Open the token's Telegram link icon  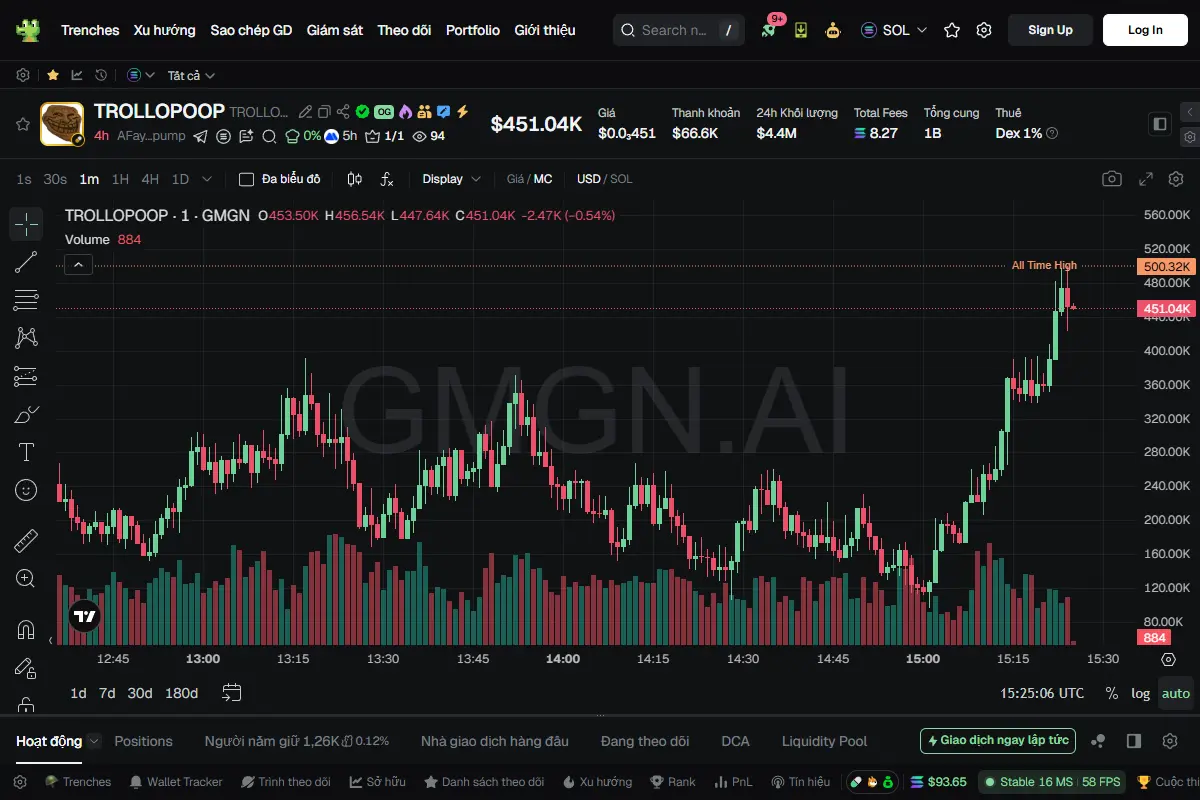[x=200, y=136]
